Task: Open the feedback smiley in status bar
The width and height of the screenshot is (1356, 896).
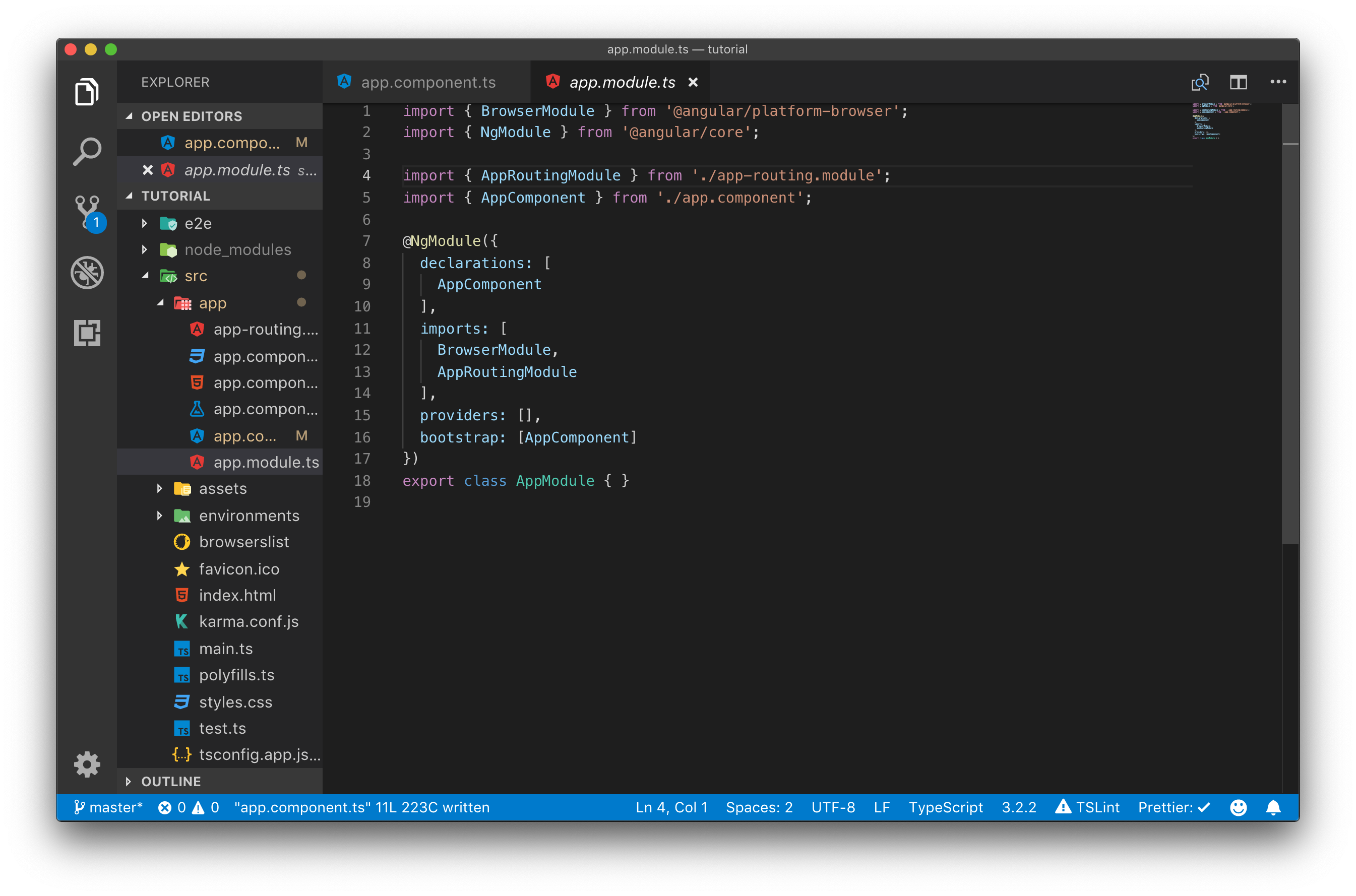Action: (x=1238, y=807)
